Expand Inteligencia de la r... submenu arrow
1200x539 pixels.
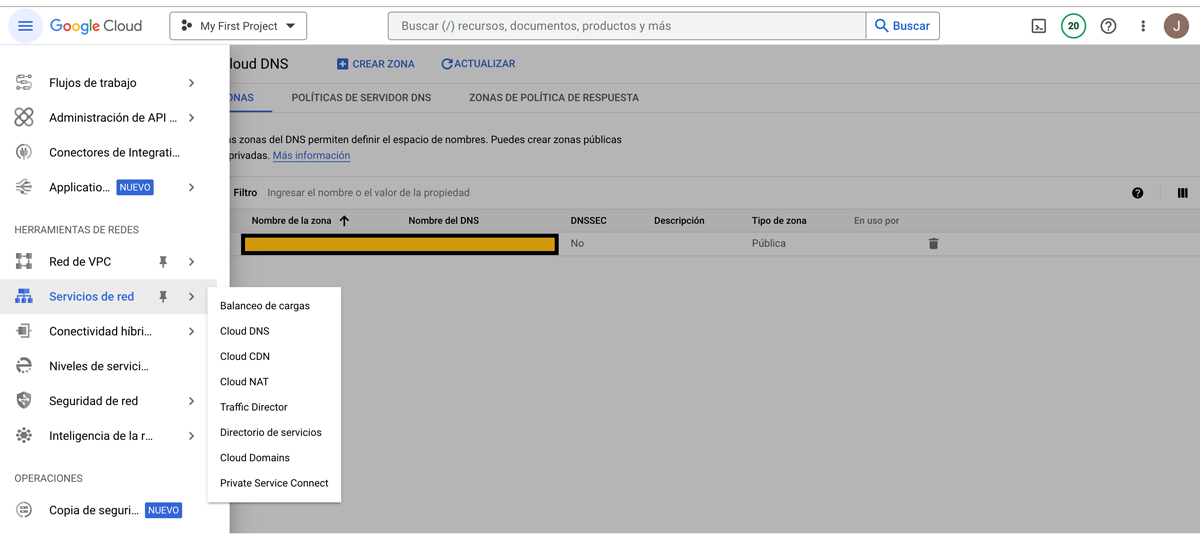pyautogui.click(x=191, y=436)
